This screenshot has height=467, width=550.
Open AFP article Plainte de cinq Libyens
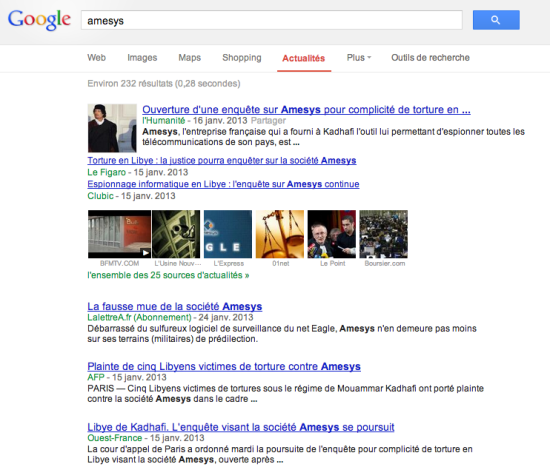coord(224,366)
